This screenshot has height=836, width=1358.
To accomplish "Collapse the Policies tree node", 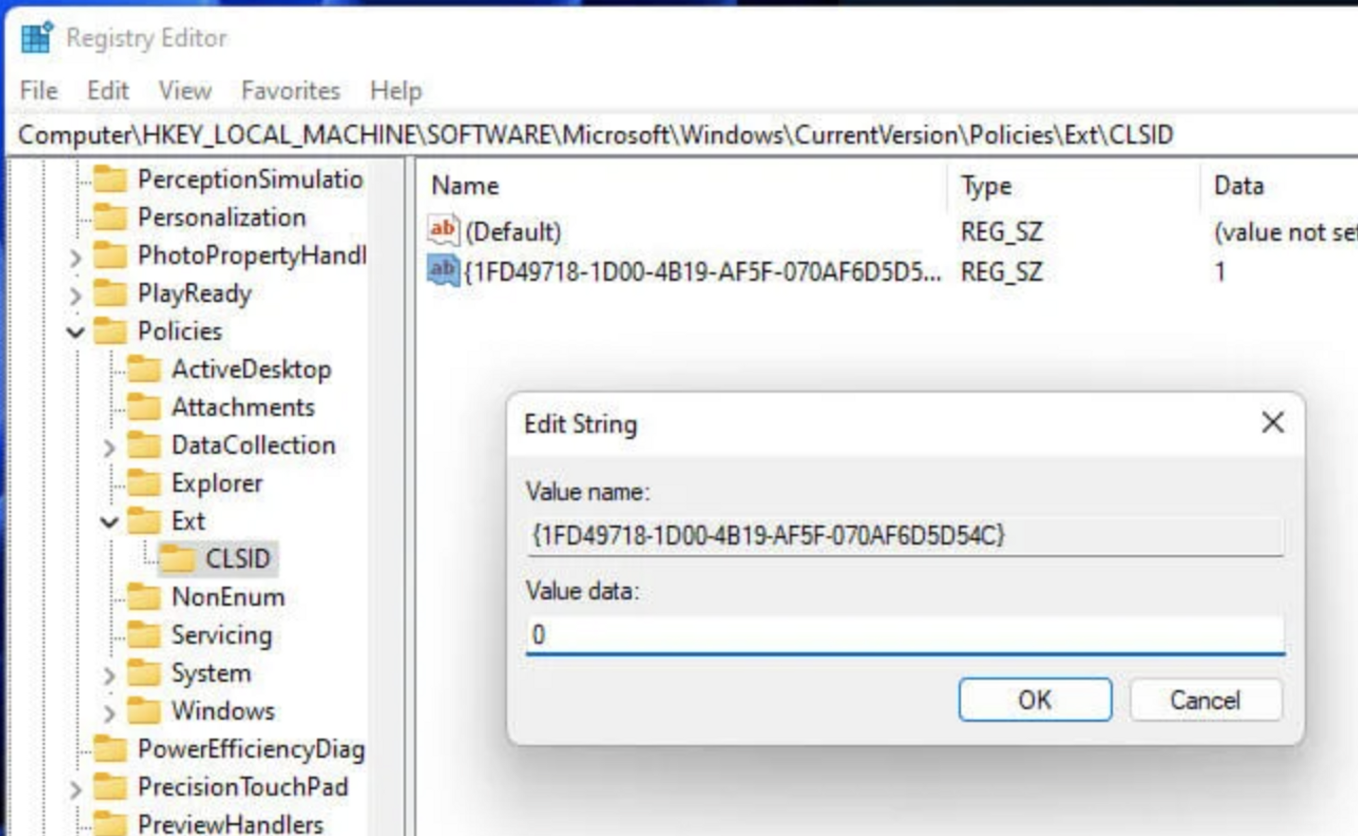I will [76, 332].
